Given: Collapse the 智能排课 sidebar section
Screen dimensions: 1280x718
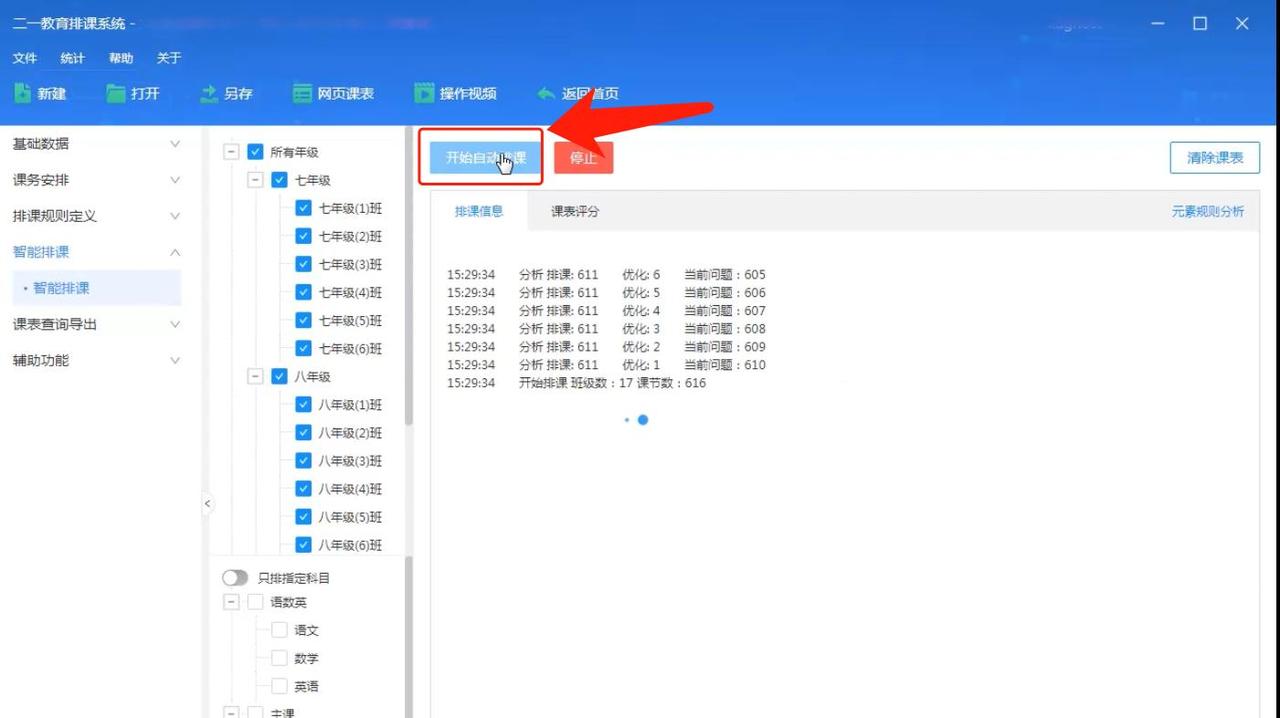Looking at the screenshot, I should [96, 252].
